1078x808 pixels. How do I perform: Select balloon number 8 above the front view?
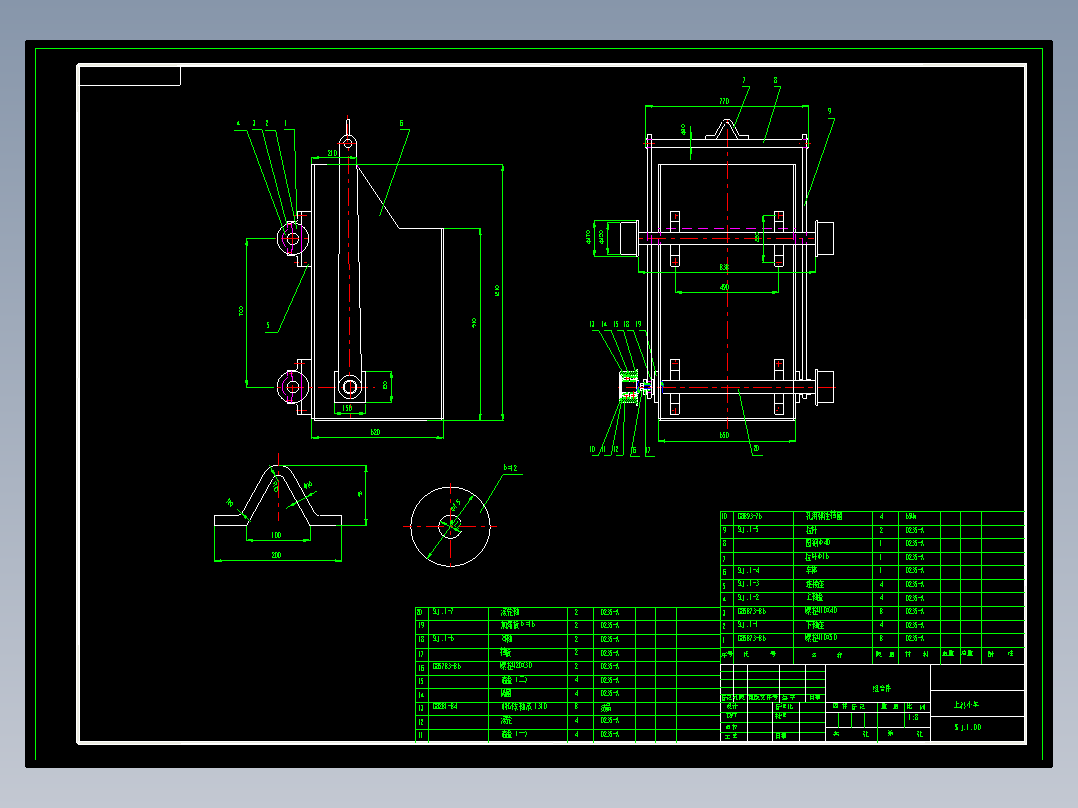776,80
